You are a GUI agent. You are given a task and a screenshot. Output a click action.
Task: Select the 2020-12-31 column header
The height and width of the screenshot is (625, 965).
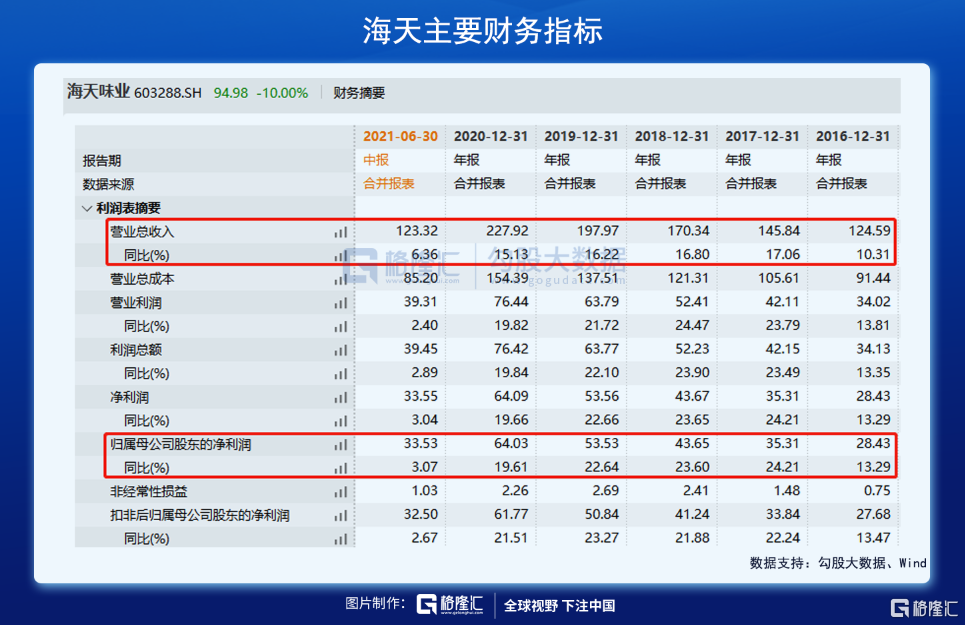coord(491,137)
